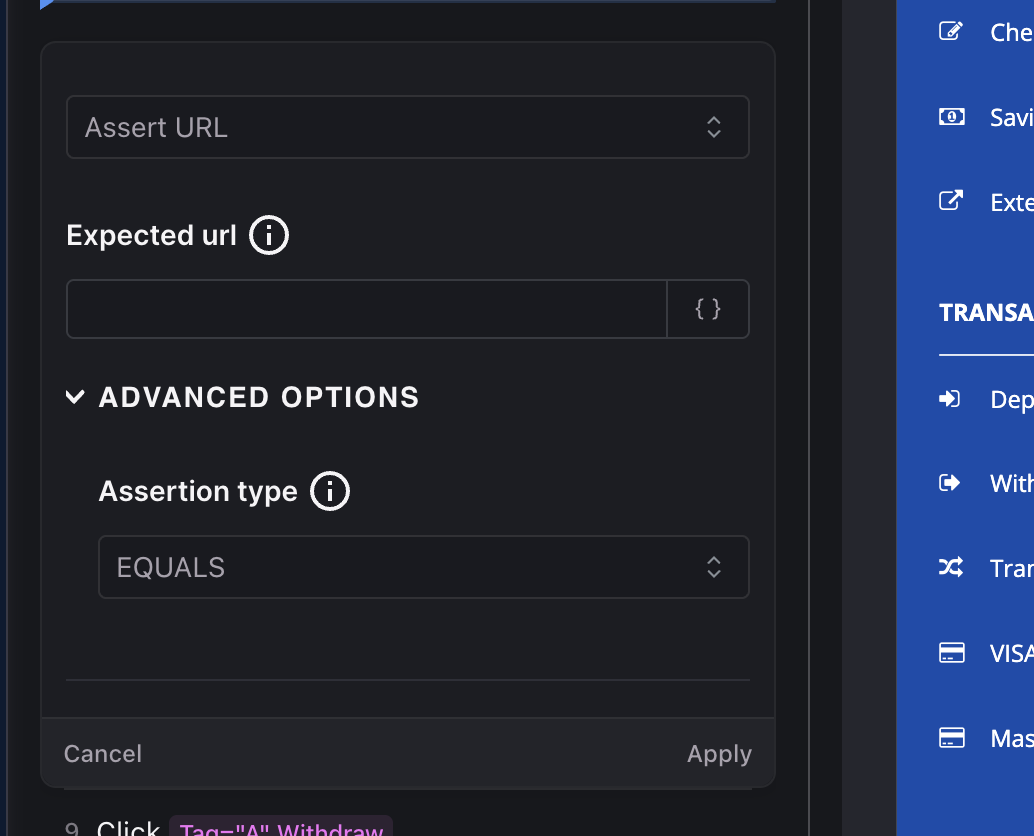The width and height of the screenshot is (1034, 836).
Task: Click the Withdraw sign-out arrow icon
Action: 950,483
